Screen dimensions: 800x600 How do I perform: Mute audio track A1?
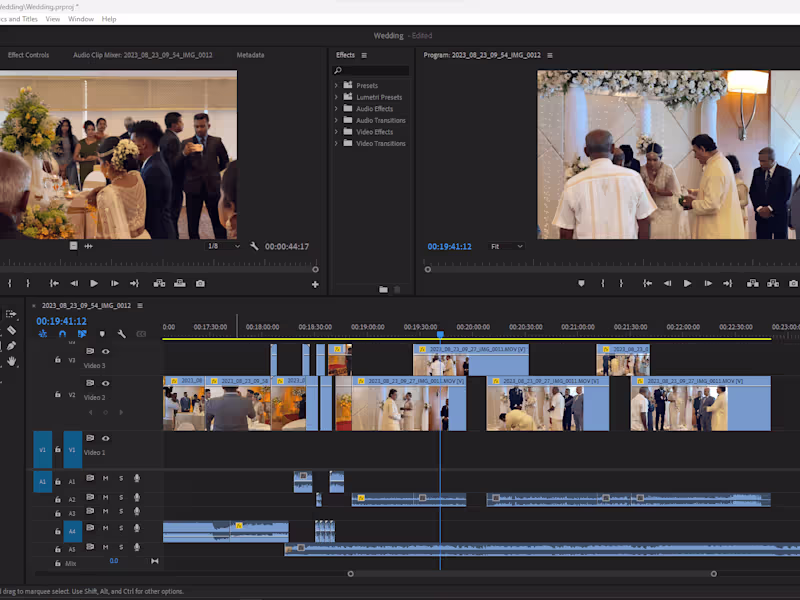pos(105,478)
